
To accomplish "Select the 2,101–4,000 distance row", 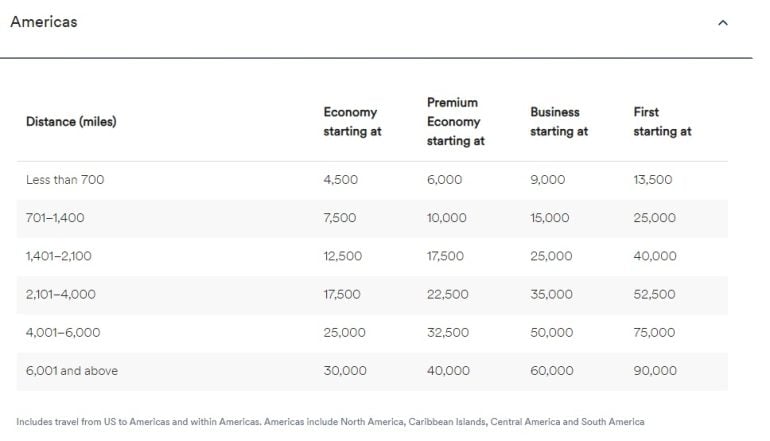I will (x=63, y=295).
